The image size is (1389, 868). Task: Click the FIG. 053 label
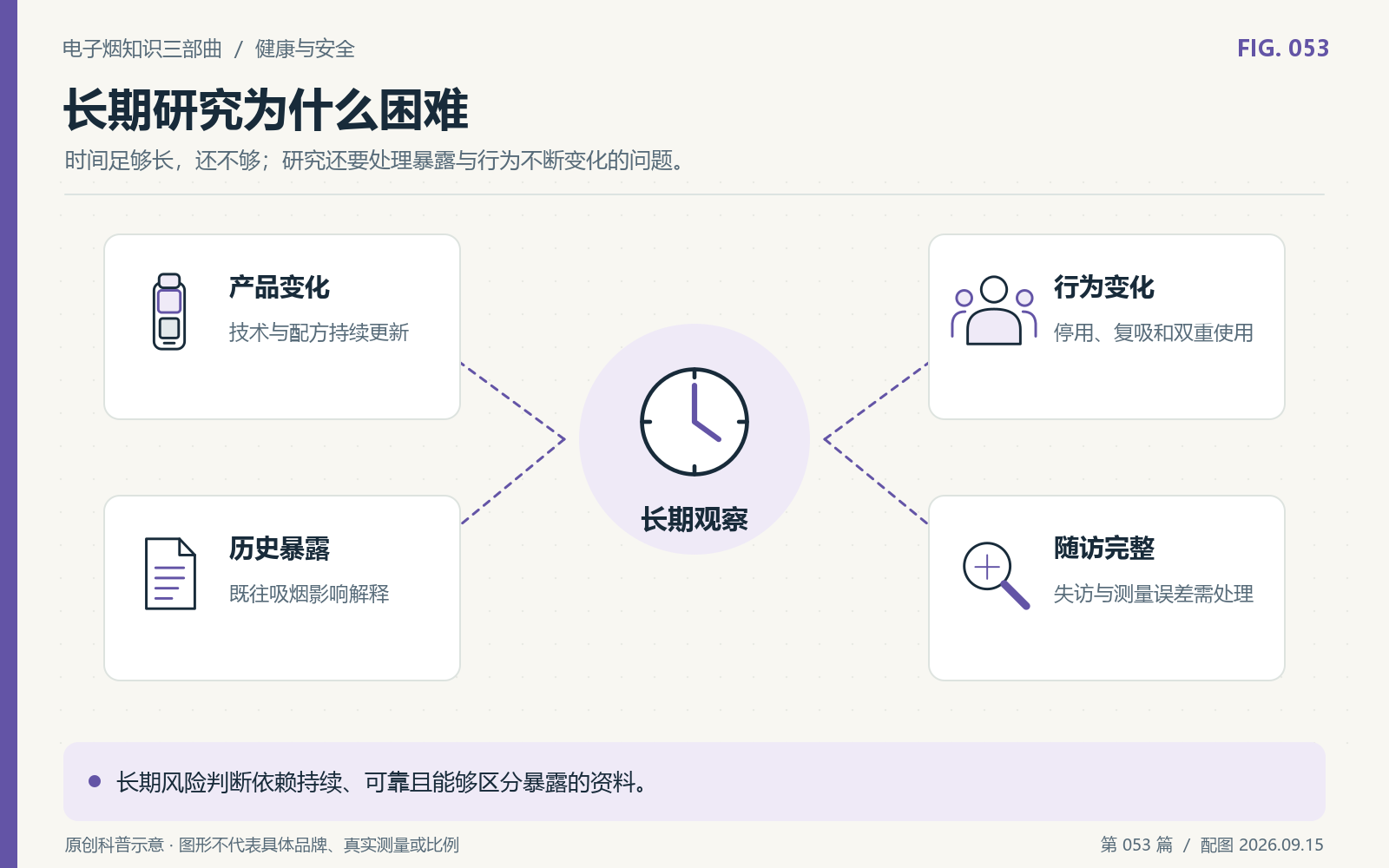[x=1283, y=49]
